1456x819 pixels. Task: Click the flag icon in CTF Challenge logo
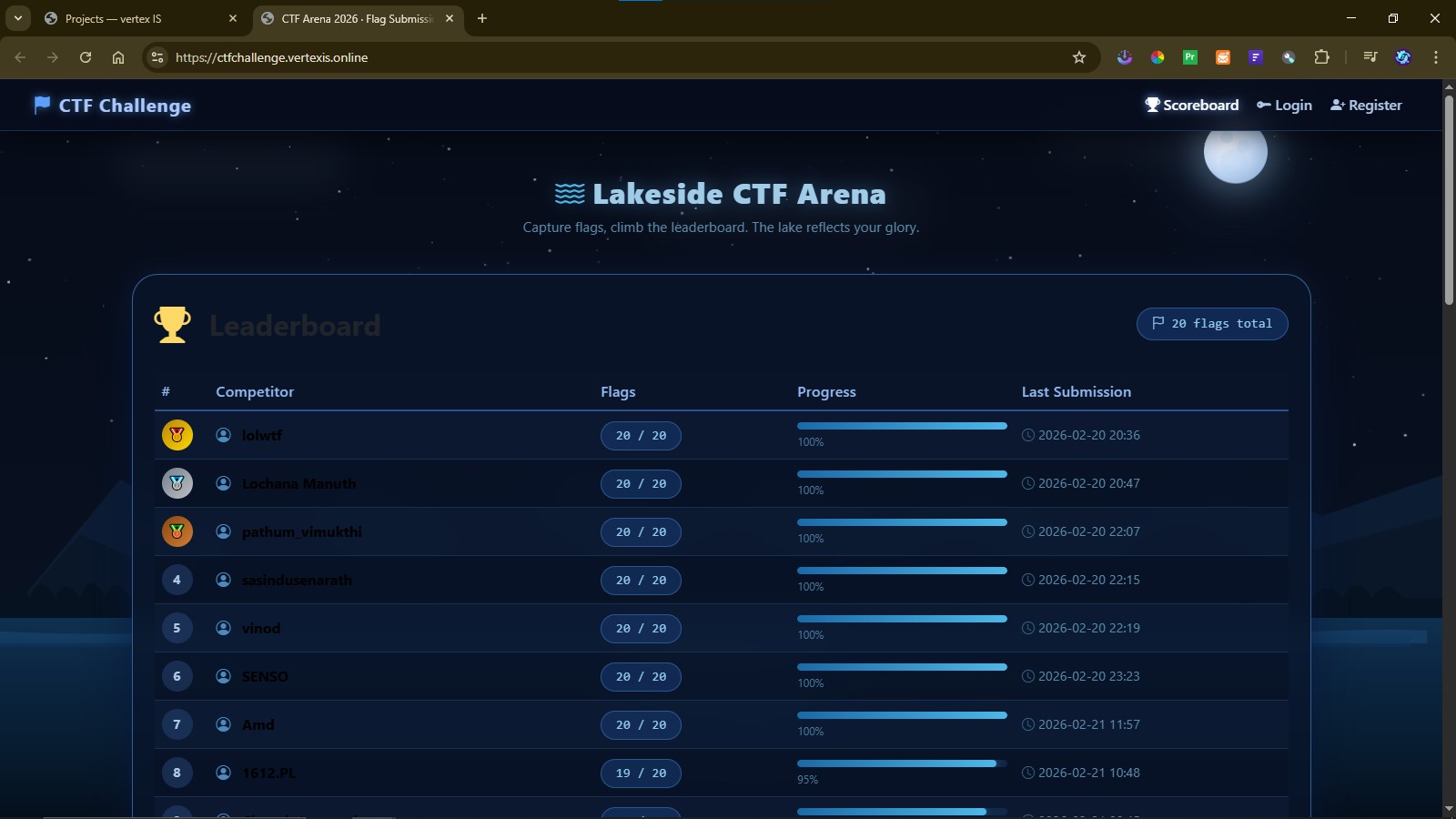[x=40, y=105]
